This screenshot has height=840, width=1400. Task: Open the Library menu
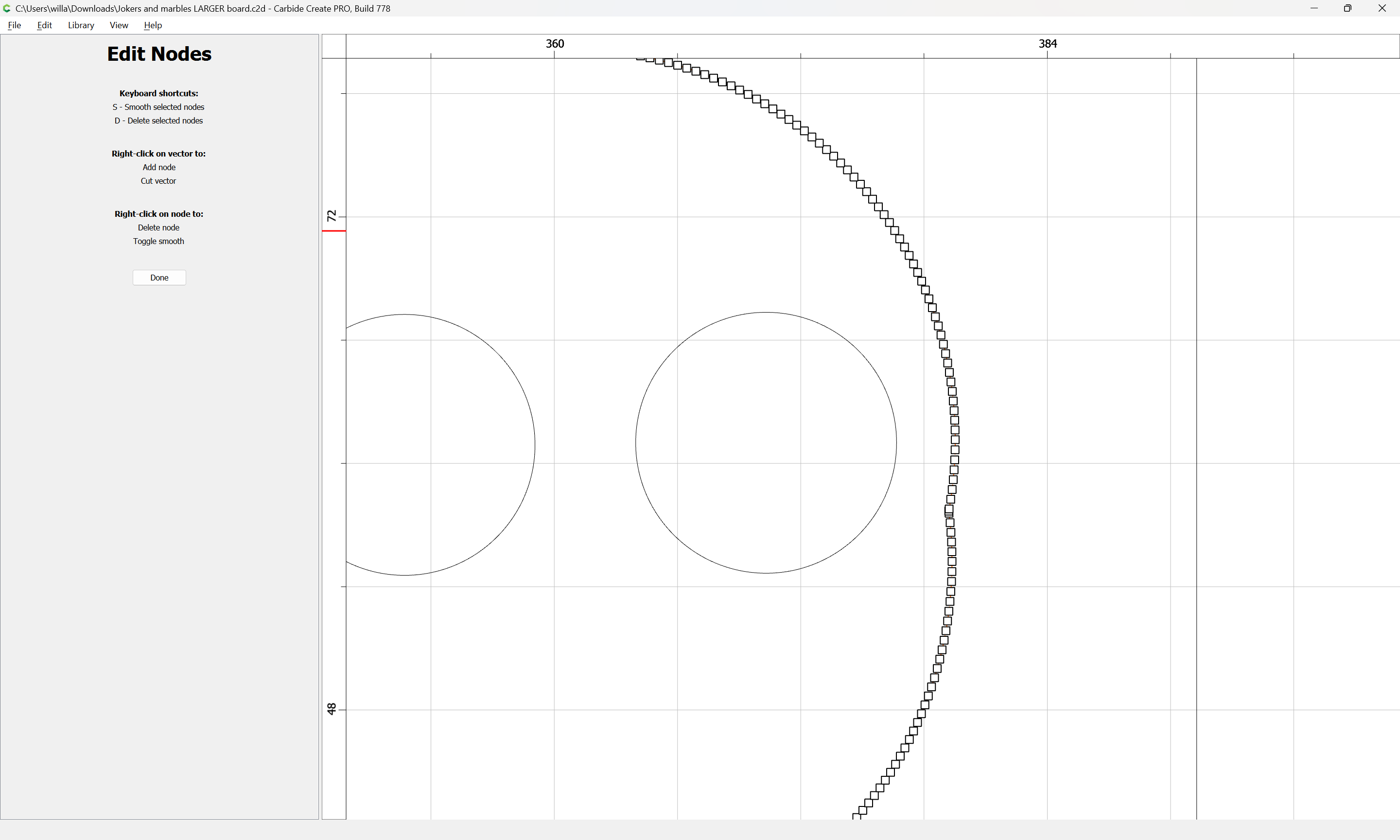point(81,25)
